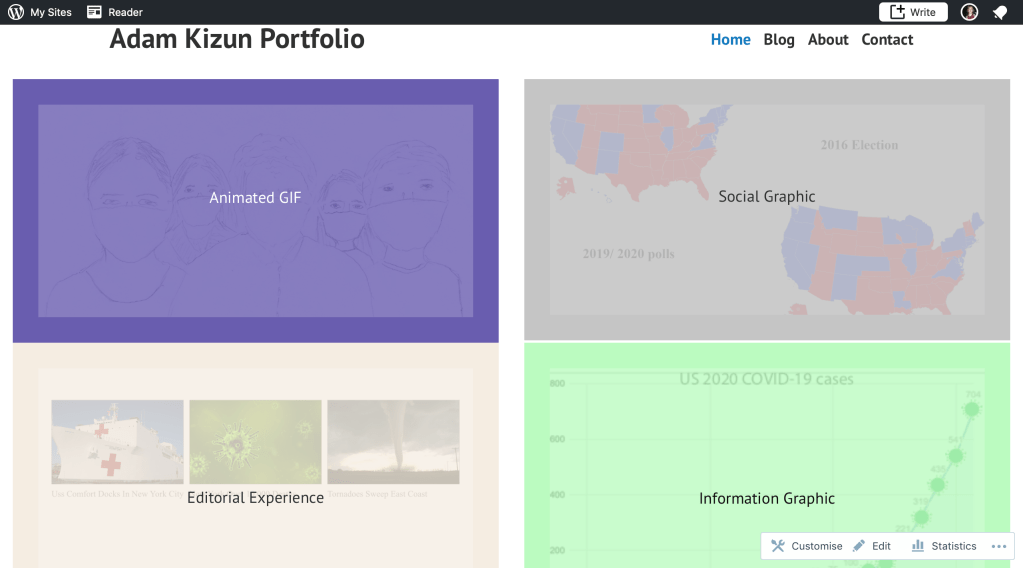Click the Reader text label

(125, 12)
